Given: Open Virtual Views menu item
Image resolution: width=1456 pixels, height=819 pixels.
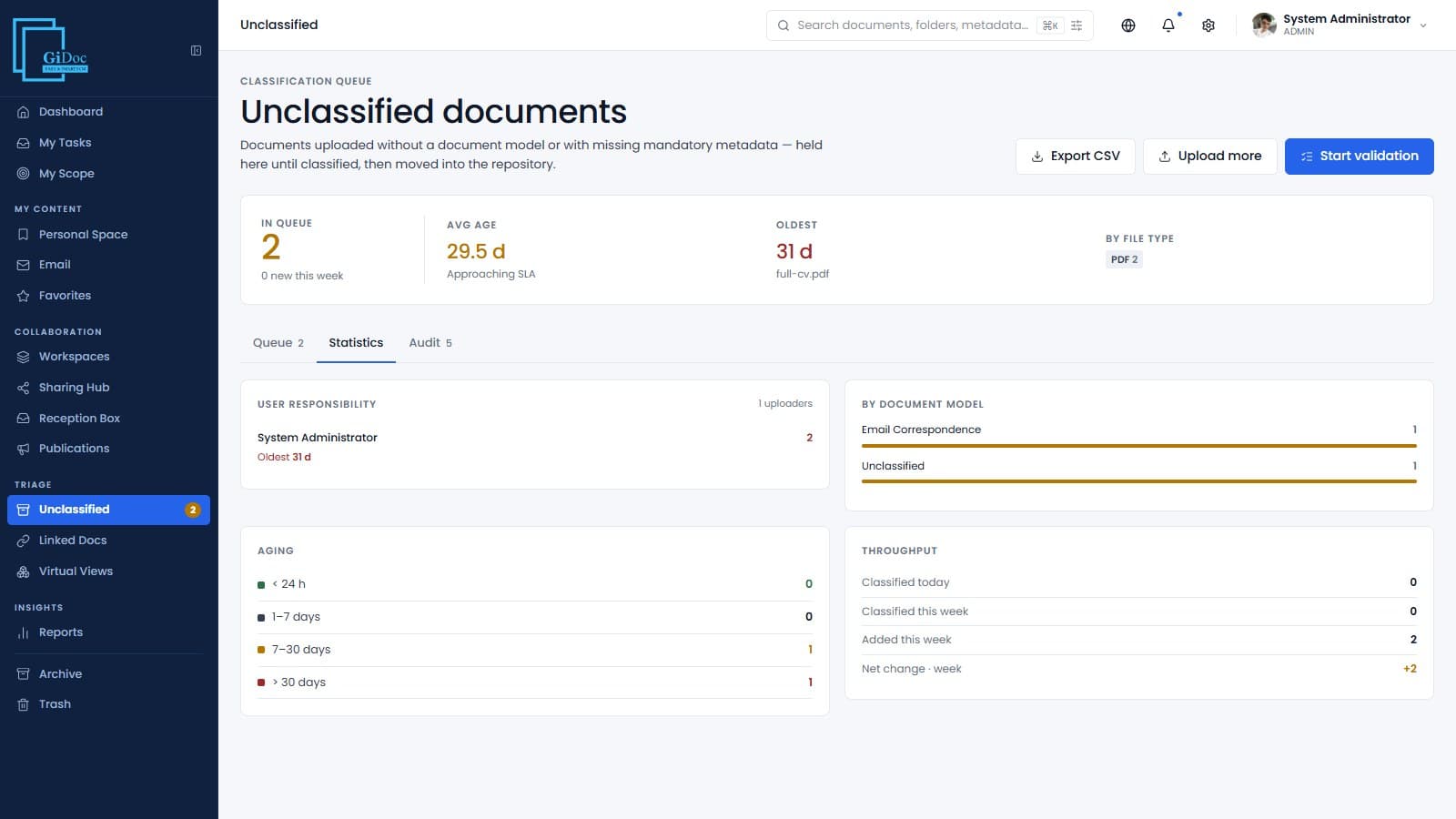Looking at the screenshot, I should 109,571.
